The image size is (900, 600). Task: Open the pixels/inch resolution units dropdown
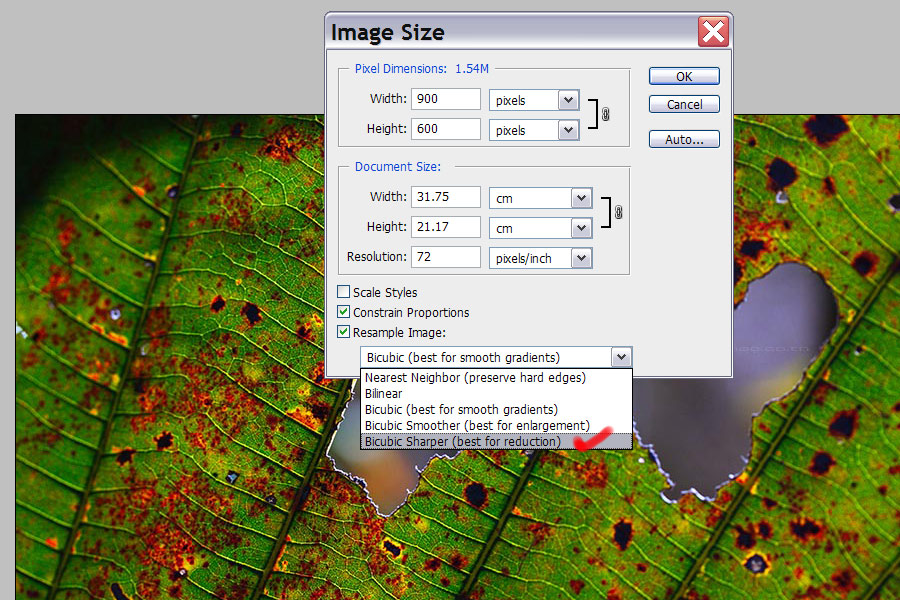point(581,258)
